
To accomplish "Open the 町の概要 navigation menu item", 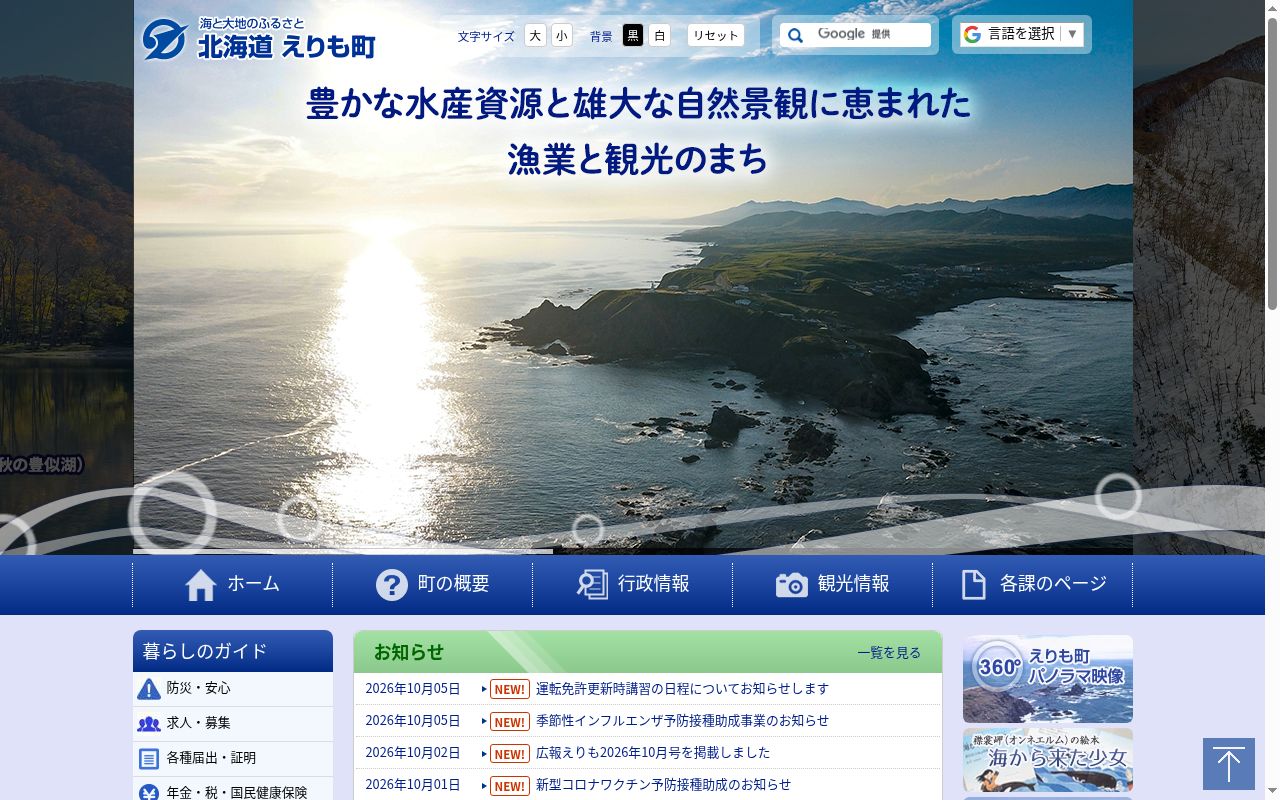I will [x=433, y=585].
